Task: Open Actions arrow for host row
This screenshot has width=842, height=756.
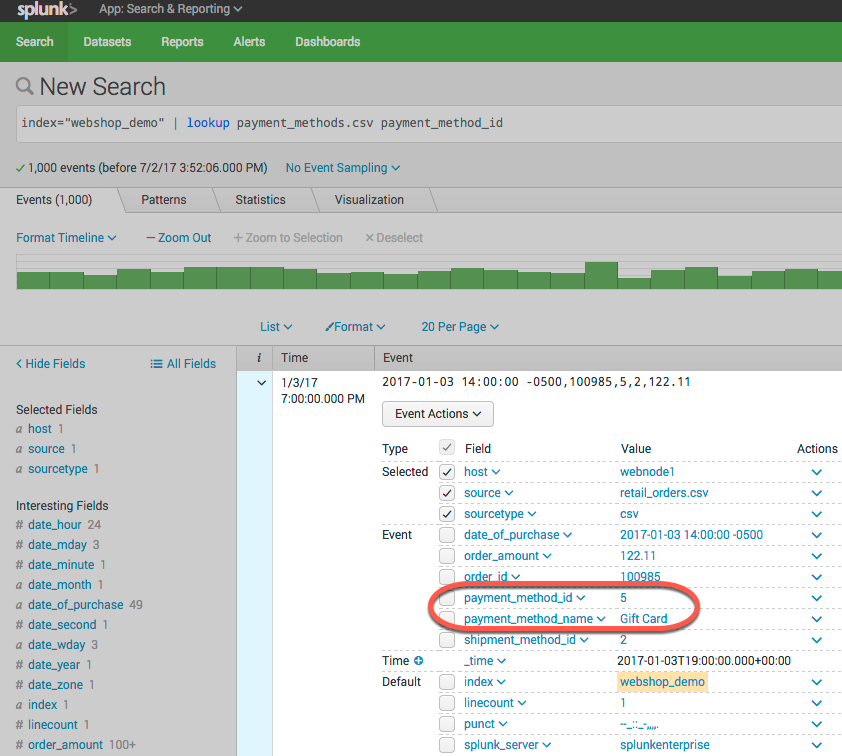Action: (817, 472)
